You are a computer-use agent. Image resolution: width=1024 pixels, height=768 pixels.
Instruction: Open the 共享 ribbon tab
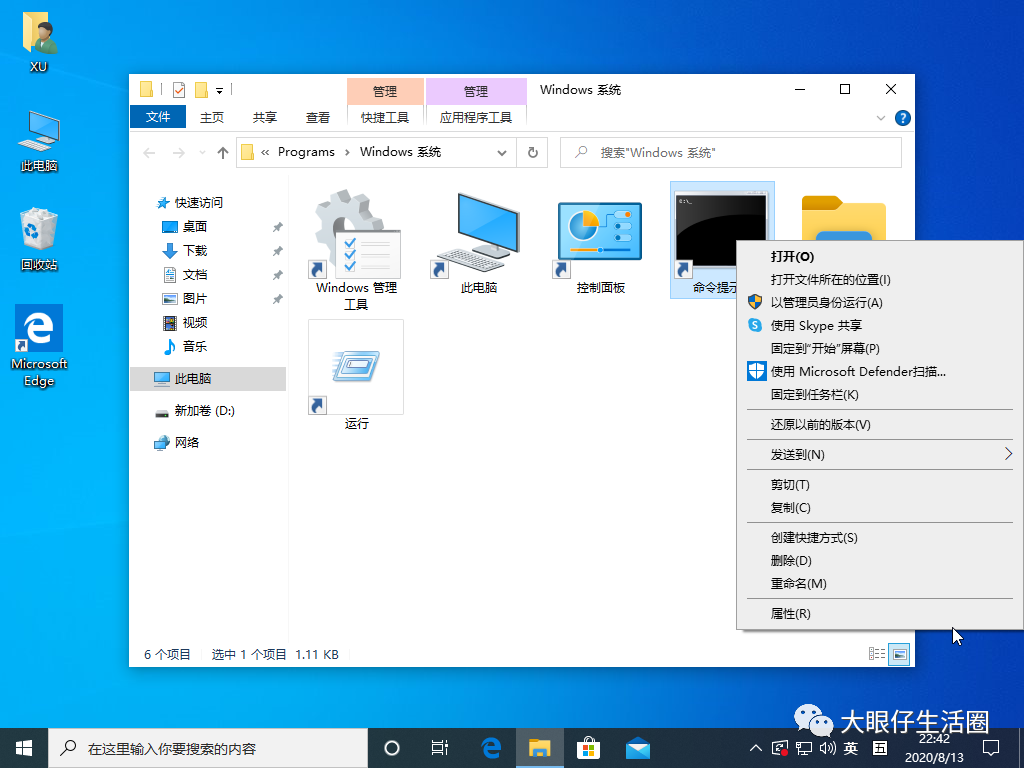264,118
